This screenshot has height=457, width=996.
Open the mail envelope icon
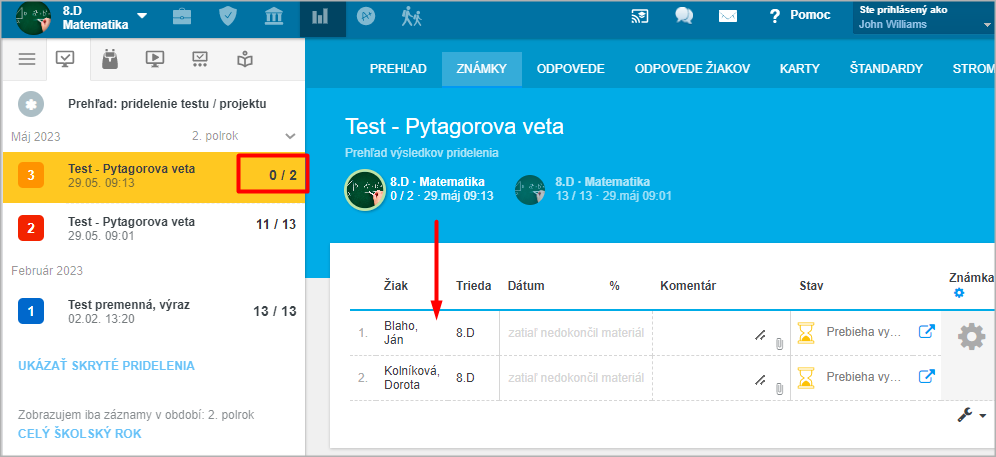pyautogui.click(x=728, y=17)
